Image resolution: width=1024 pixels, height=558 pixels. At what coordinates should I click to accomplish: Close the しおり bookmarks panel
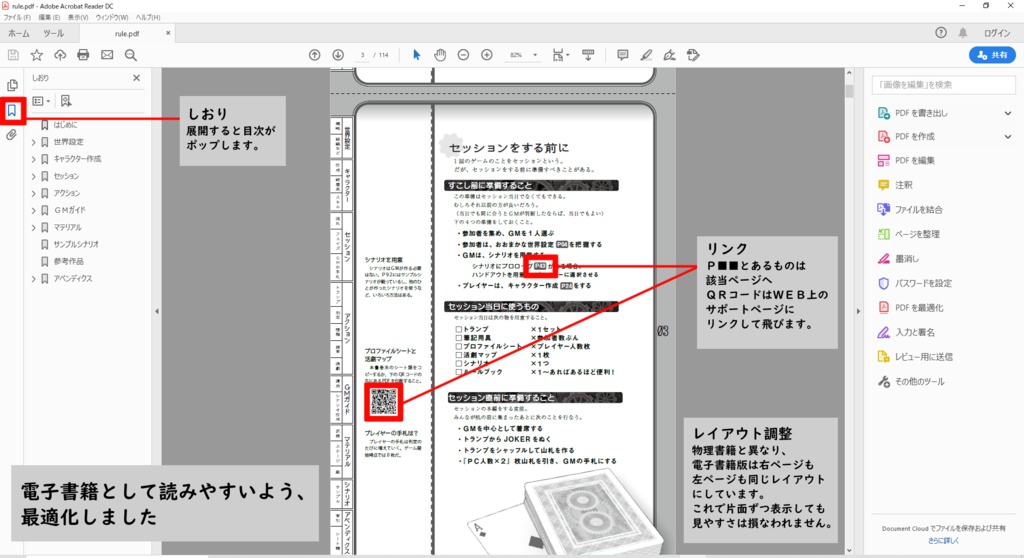click(x=136, y=78)
